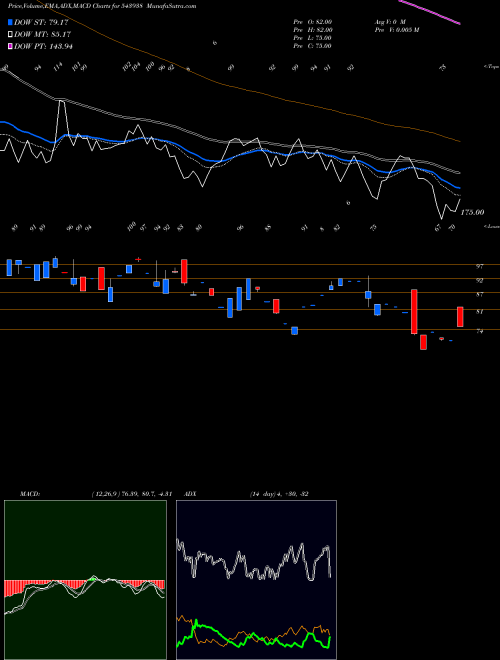
Task: Open the MACD indicator chart
Action: 85,580
